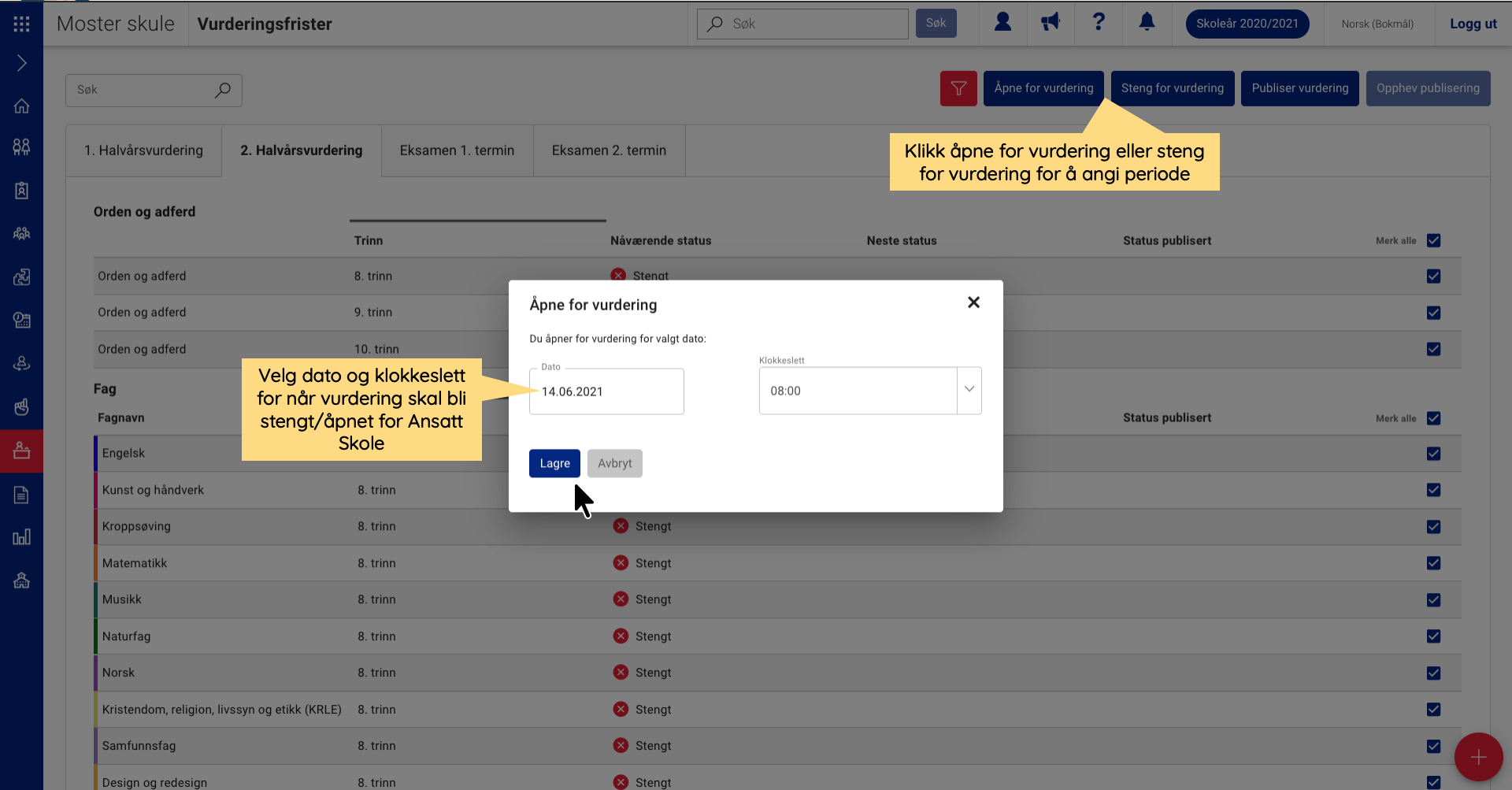Click the red Stengt status icon for Norsk

tap(621, 672)
